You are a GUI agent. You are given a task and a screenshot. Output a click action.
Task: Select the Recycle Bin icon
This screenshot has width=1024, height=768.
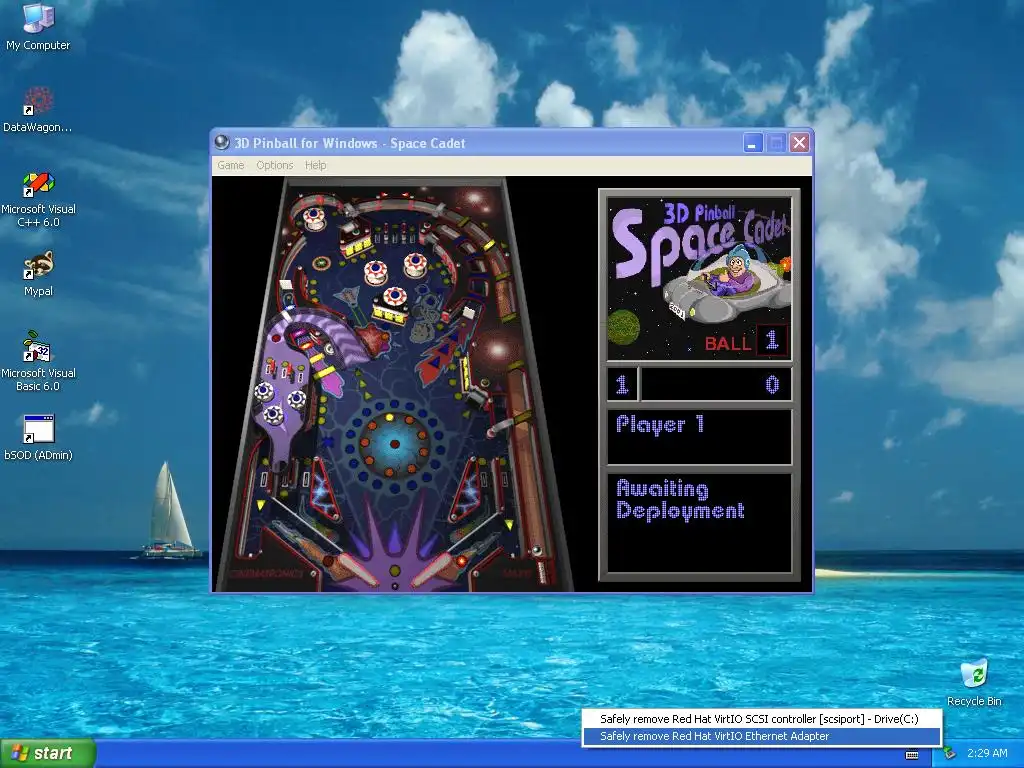coord(974,682)
